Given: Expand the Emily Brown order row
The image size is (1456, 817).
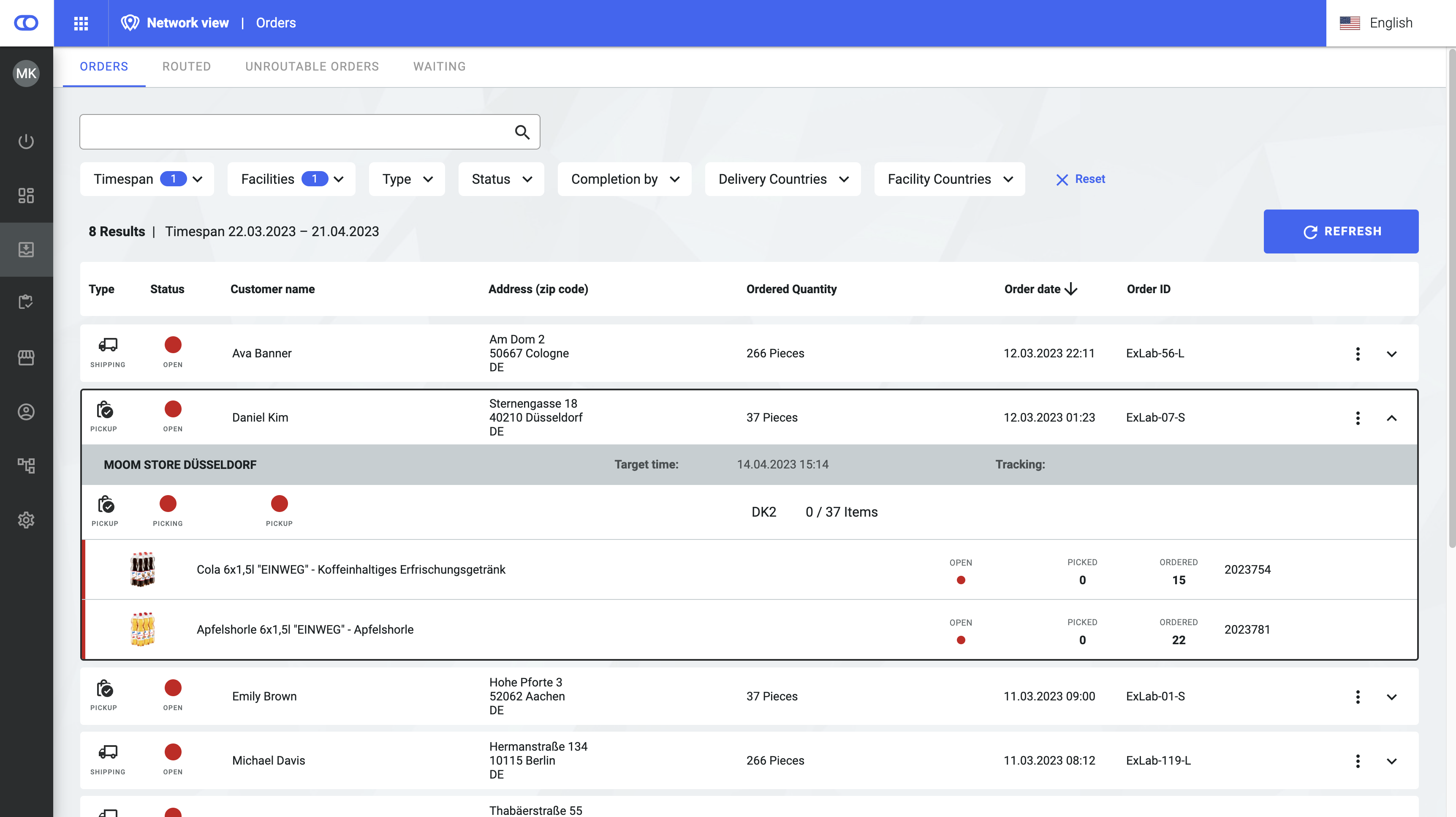Looking at the screenshot, I should pos(1391,697).
